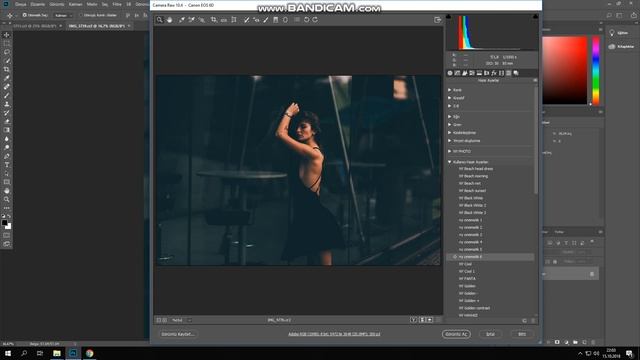The height and width of the screenshot is (360, 640).
Task: Choose the Radial Filter tool
Action: 286,20
